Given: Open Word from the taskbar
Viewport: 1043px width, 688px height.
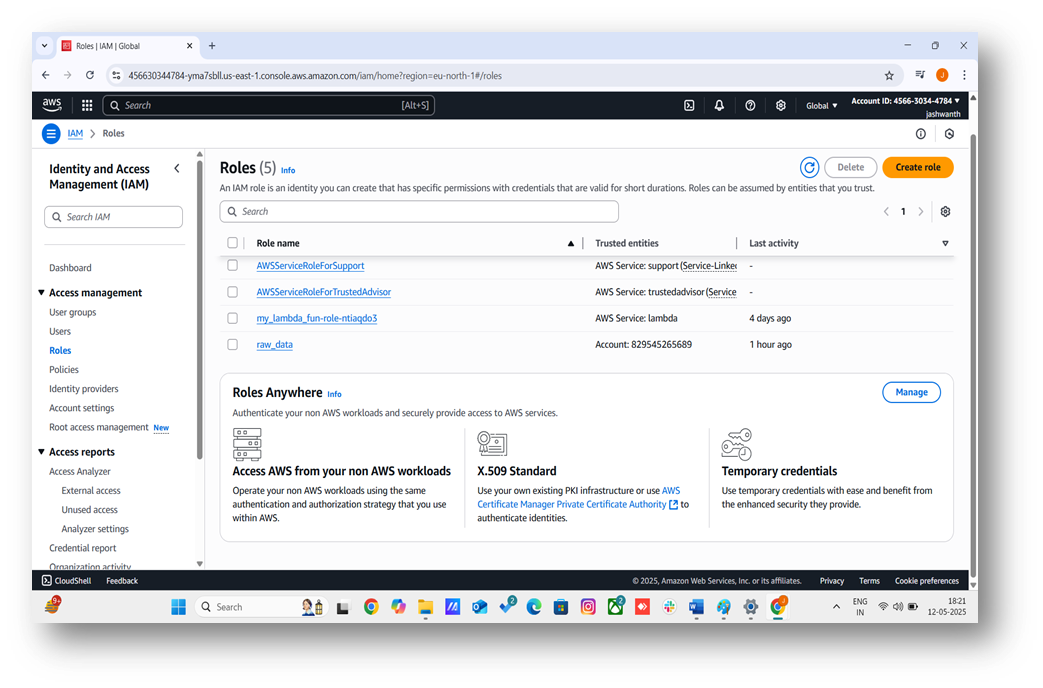Looking at the screenshot, I should click(696, 607).
